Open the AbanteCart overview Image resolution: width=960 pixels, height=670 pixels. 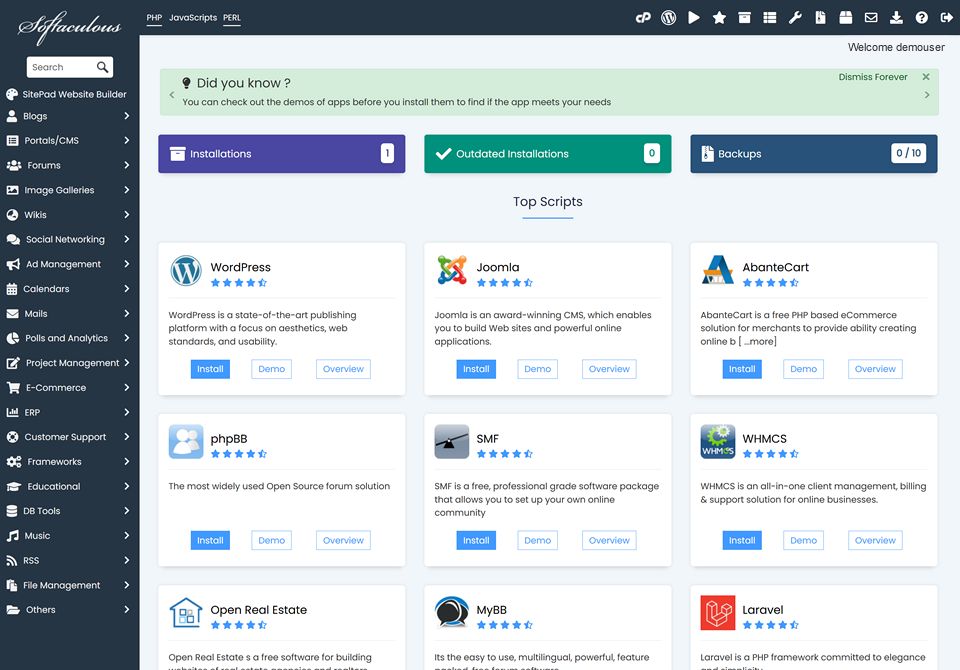[x=875, y=369]
